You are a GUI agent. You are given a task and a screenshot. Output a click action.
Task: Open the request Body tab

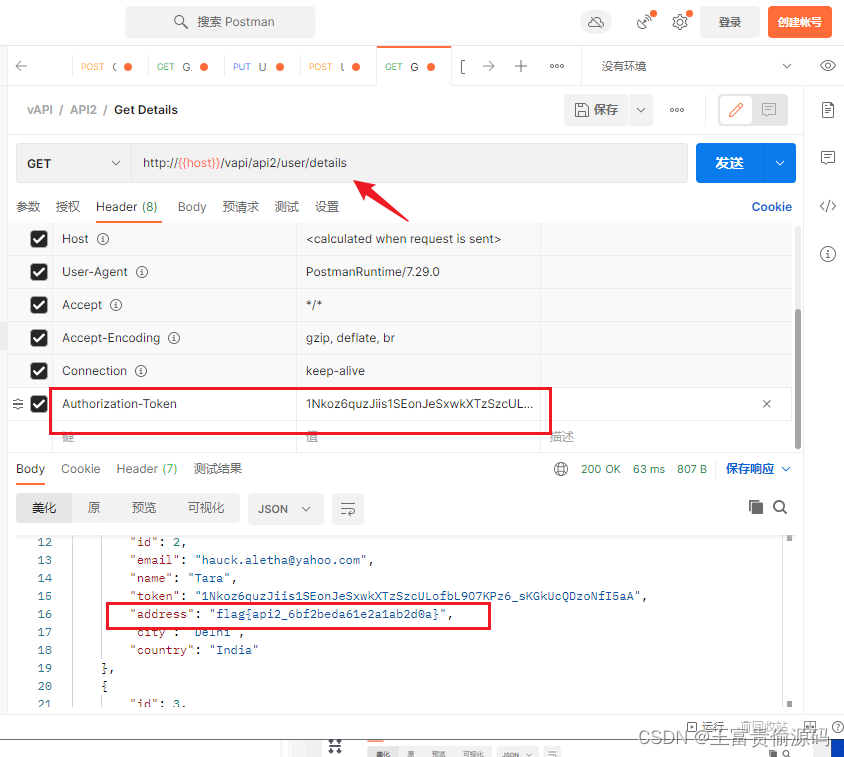pyautogui.click(x=192, y=207)
